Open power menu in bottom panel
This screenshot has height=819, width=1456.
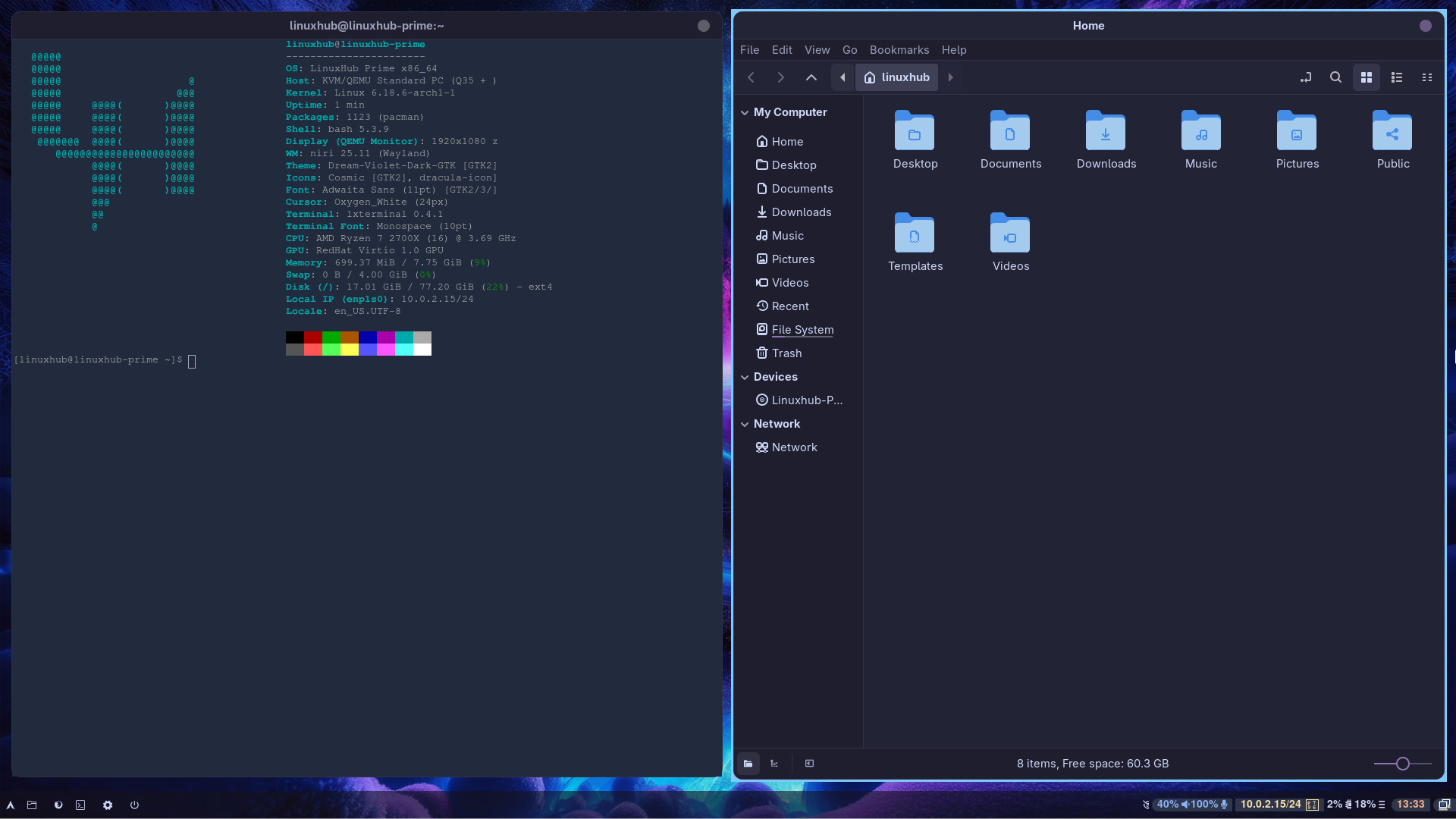coord(134,805)
